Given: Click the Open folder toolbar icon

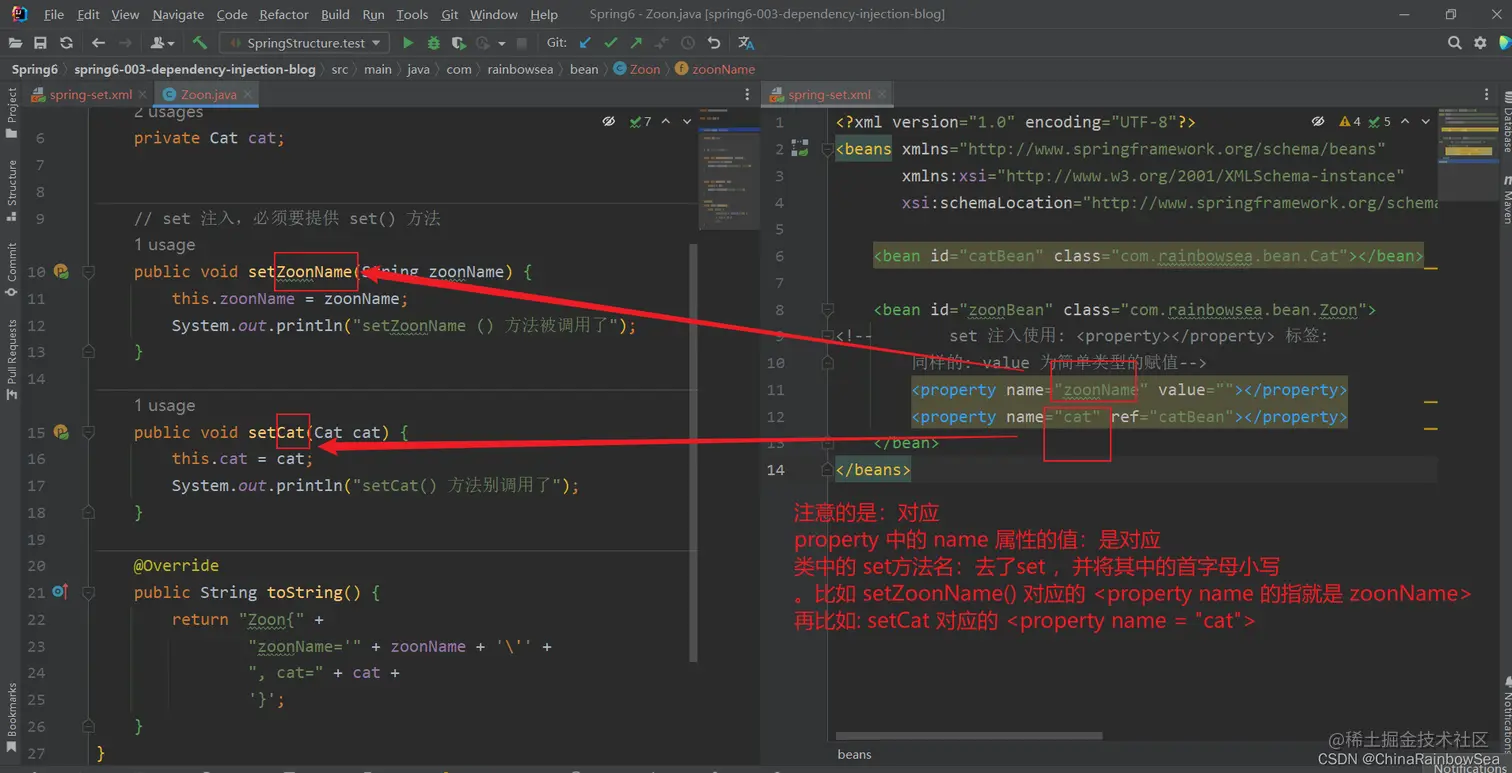Looking at the screenshot, I should 15,43.
